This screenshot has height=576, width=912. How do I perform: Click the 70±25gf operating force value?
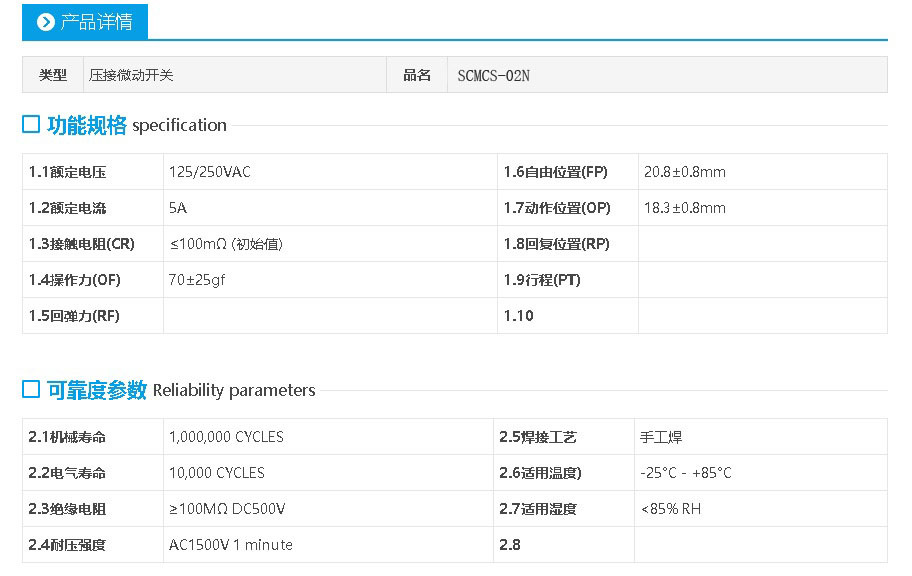[x=197, y=280]
